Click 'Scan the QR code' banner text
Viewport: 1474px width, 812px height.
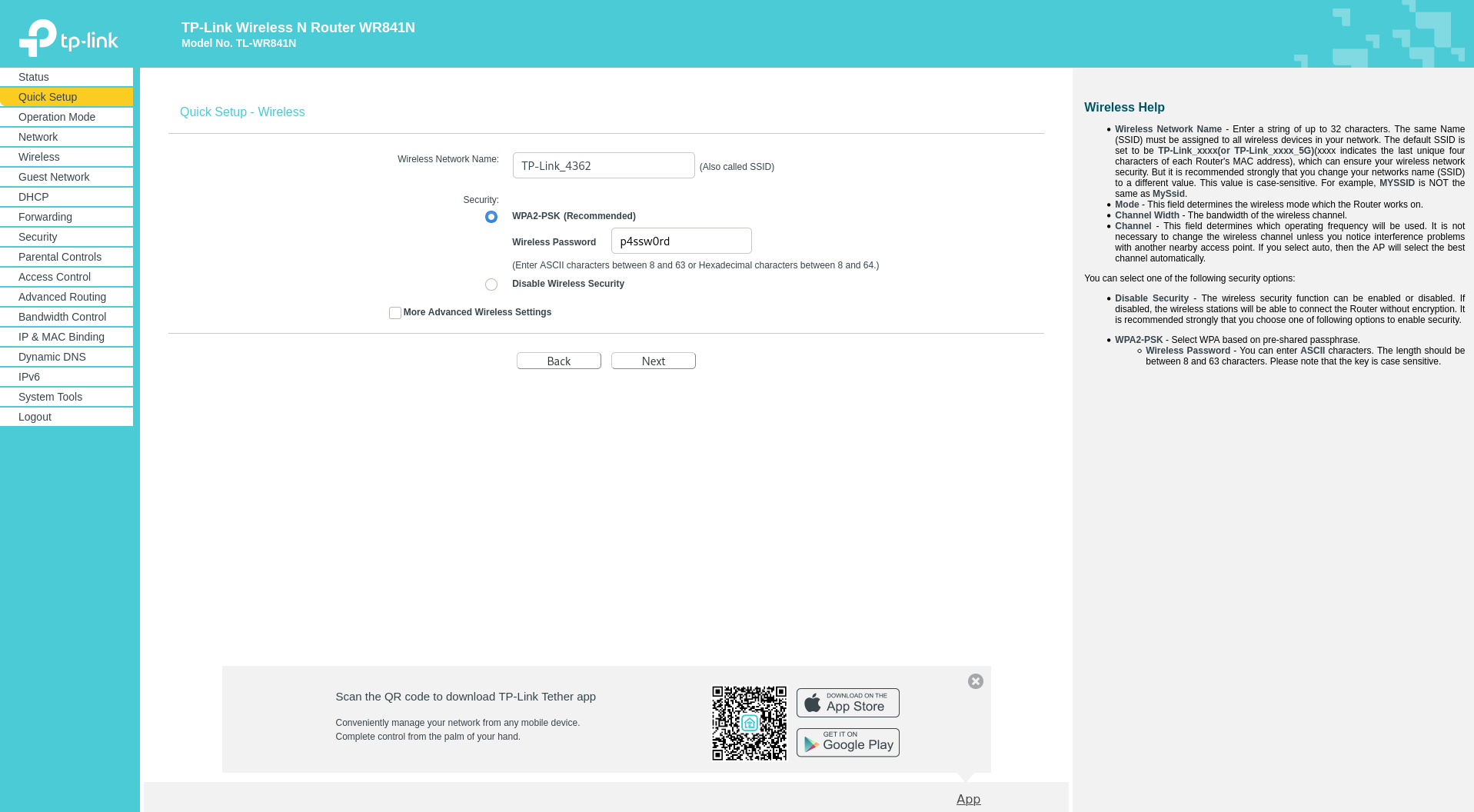[466, 697]
